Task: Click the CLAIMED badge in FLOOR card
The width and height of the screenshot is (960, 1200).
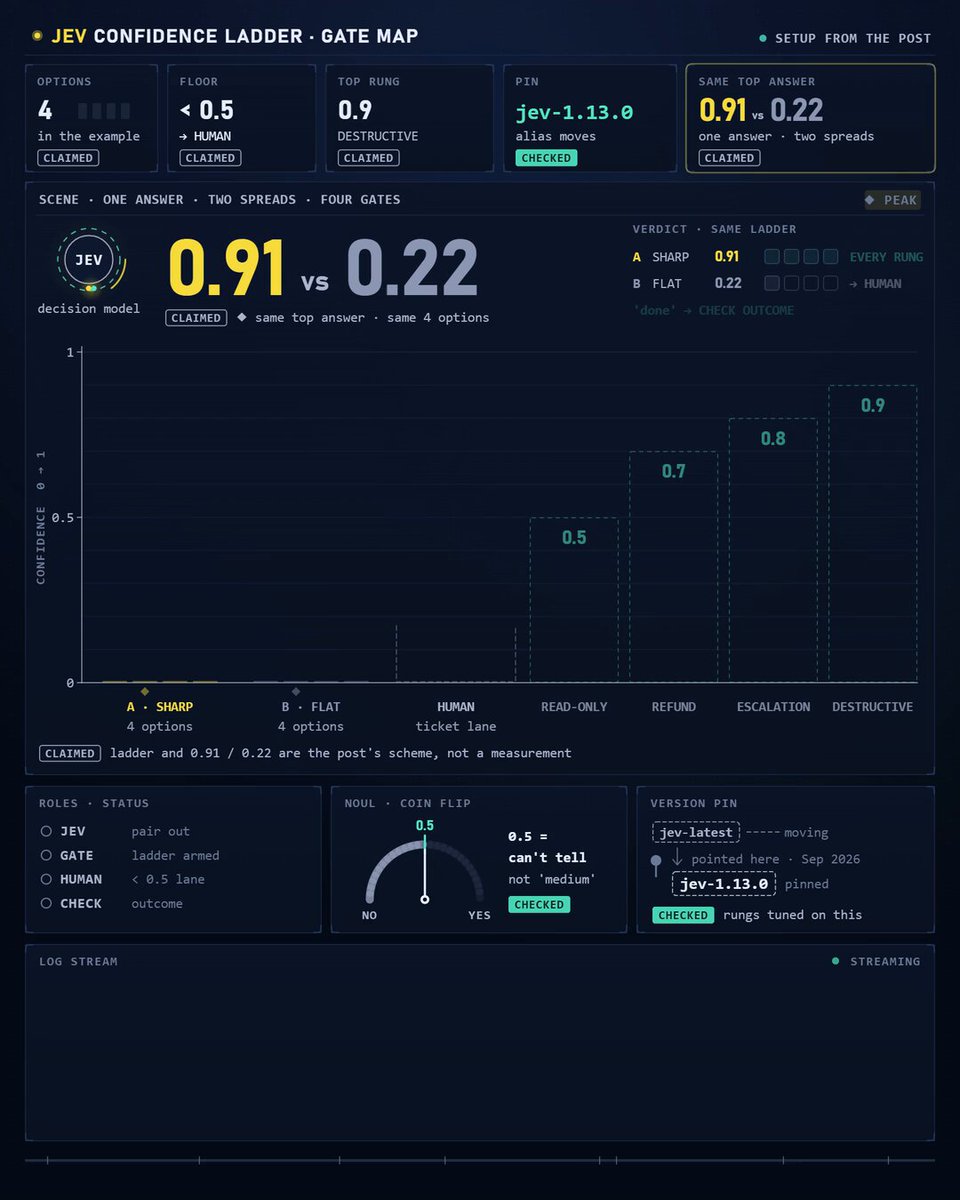Action: [x=211, y=158]
